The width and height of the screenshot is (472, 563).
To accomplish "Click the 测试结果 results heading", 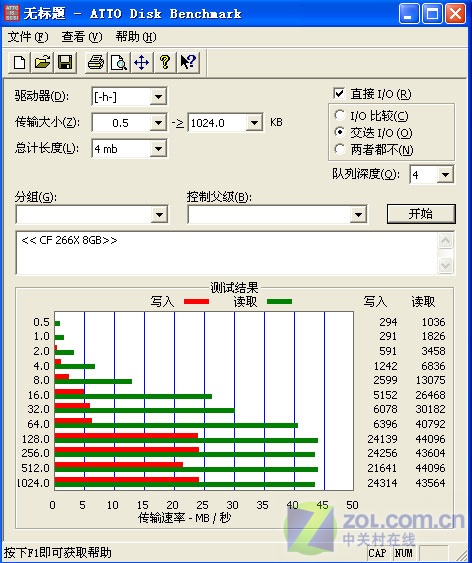I will [x=234, y=287].
